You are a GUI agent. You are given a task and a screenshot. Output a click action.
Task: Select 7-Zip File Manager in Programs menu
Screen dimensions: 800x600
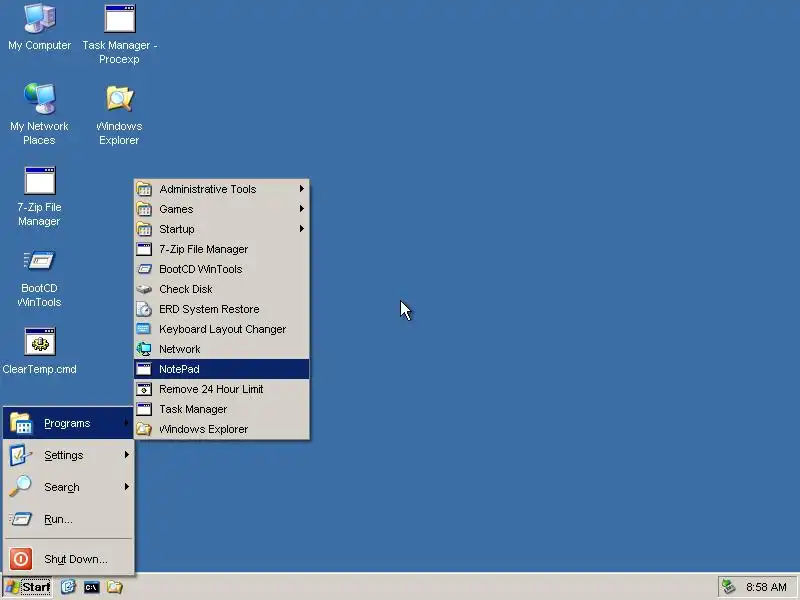tap(221, 249)
